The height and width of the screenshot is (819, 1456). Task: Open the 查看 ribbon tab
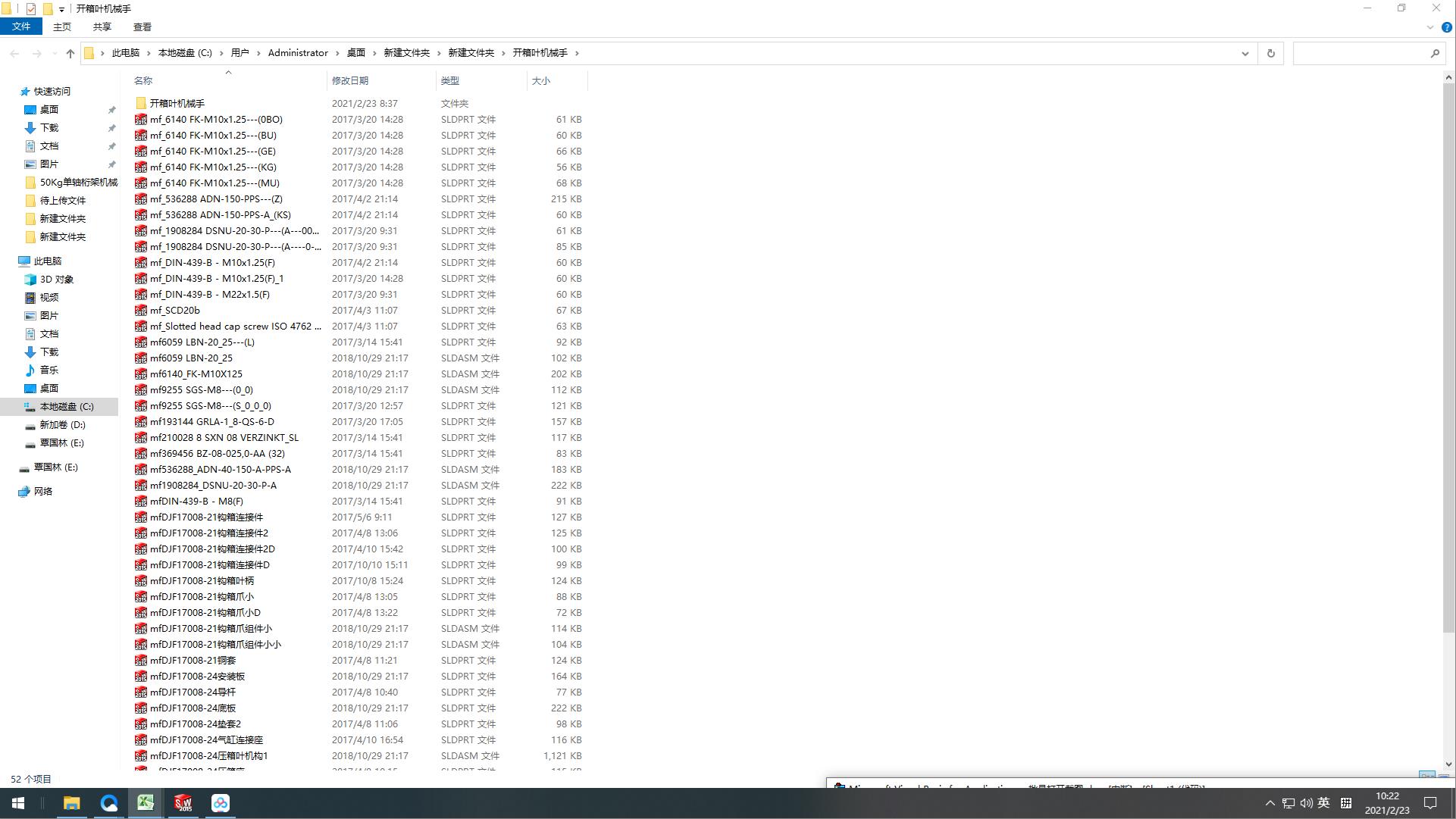[142, 27]
